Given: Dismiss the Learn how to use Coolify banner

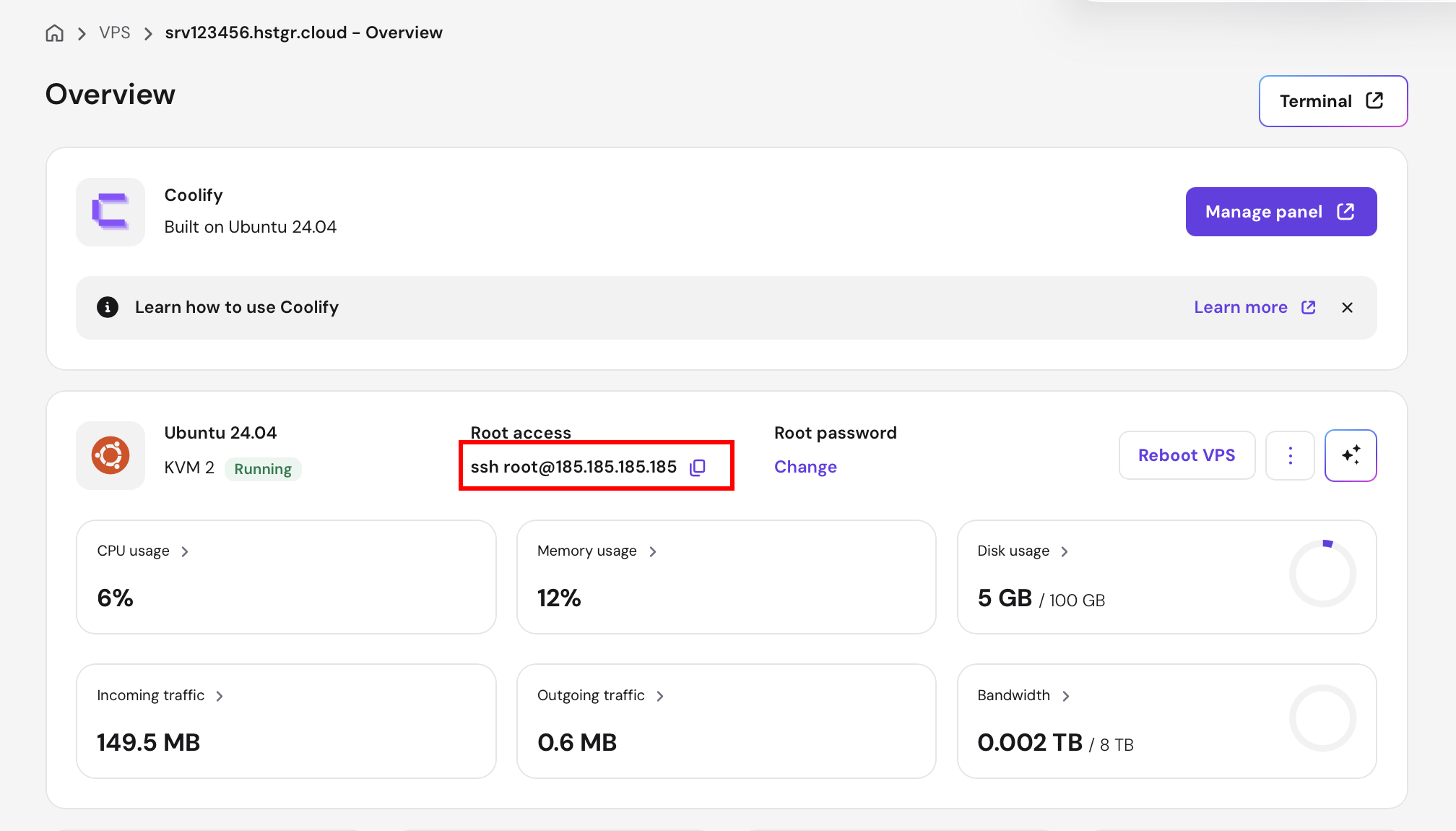Looking at the screenshot, I should [1347, 308].
